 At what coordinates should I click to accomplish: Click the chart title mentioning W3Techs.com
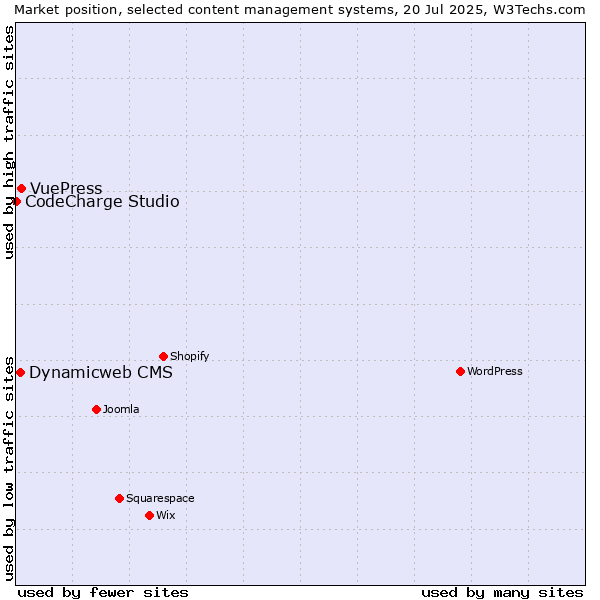[300, 10]
